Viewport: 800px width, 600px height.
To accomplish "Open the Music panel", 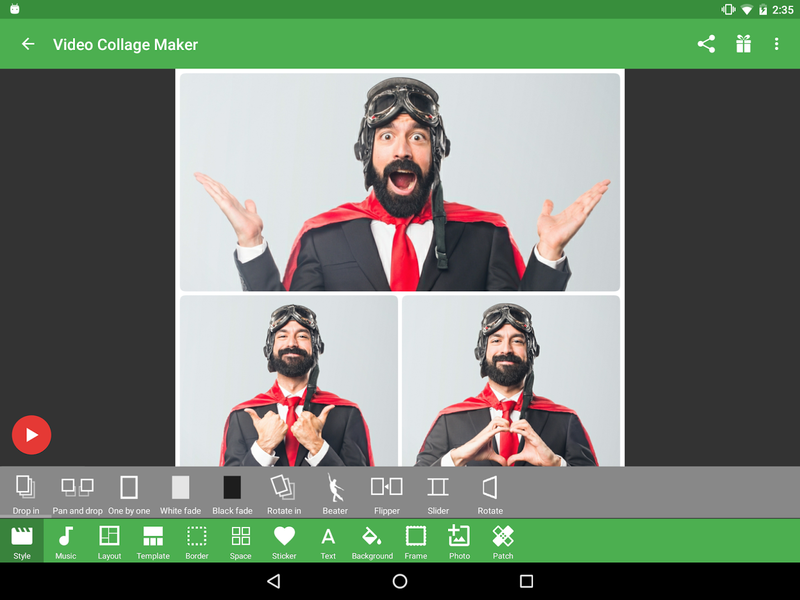I will point(65,541).
